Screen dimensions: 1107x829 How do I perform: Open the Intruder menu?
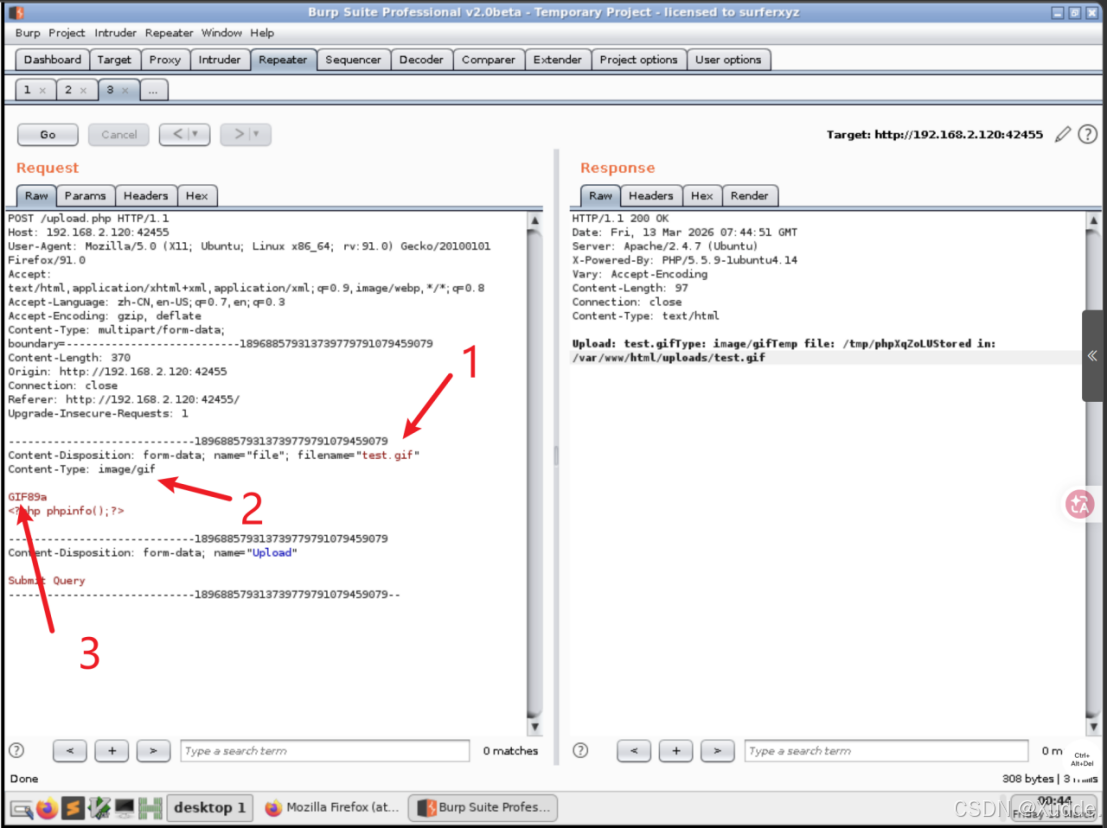pyautogui.click(x=115, y=33)
